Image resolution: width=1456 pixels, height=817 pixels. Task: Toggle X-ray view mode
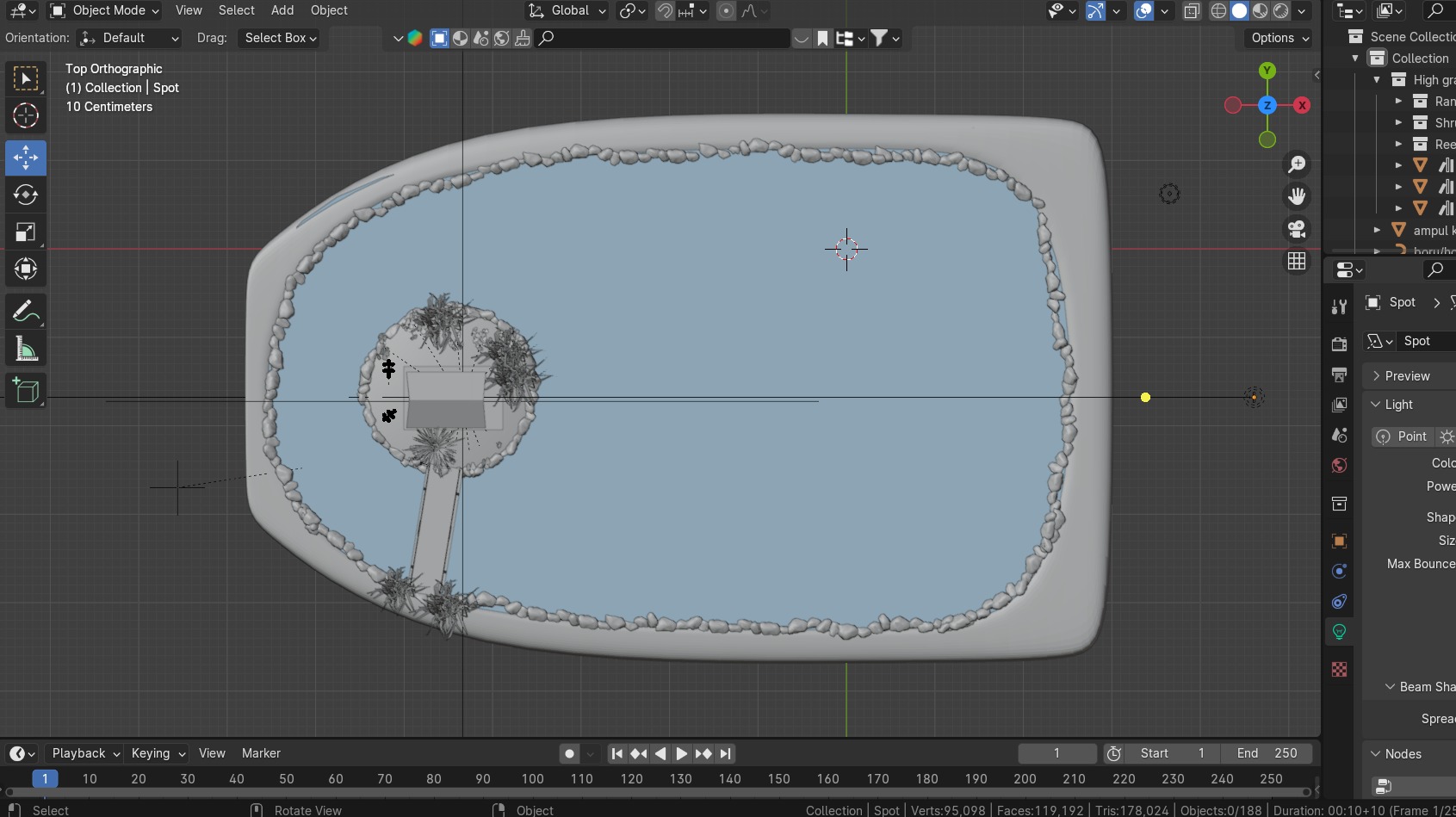[1192, 11]
